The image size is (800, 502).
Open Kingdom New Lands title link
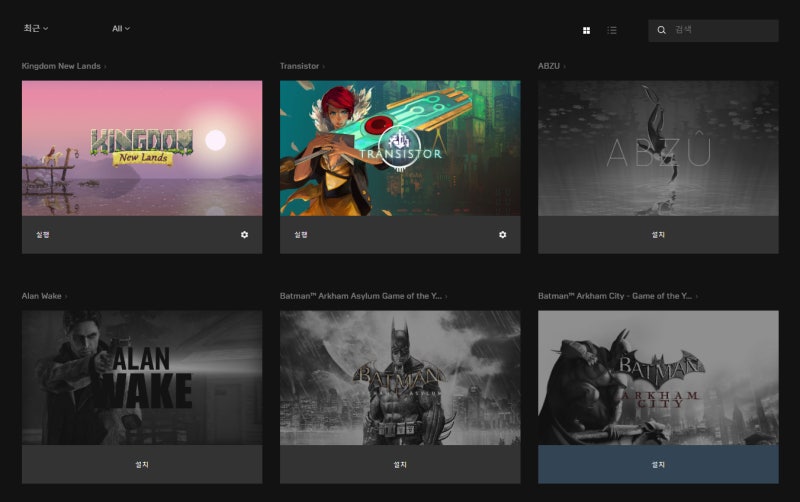point(64,66)
